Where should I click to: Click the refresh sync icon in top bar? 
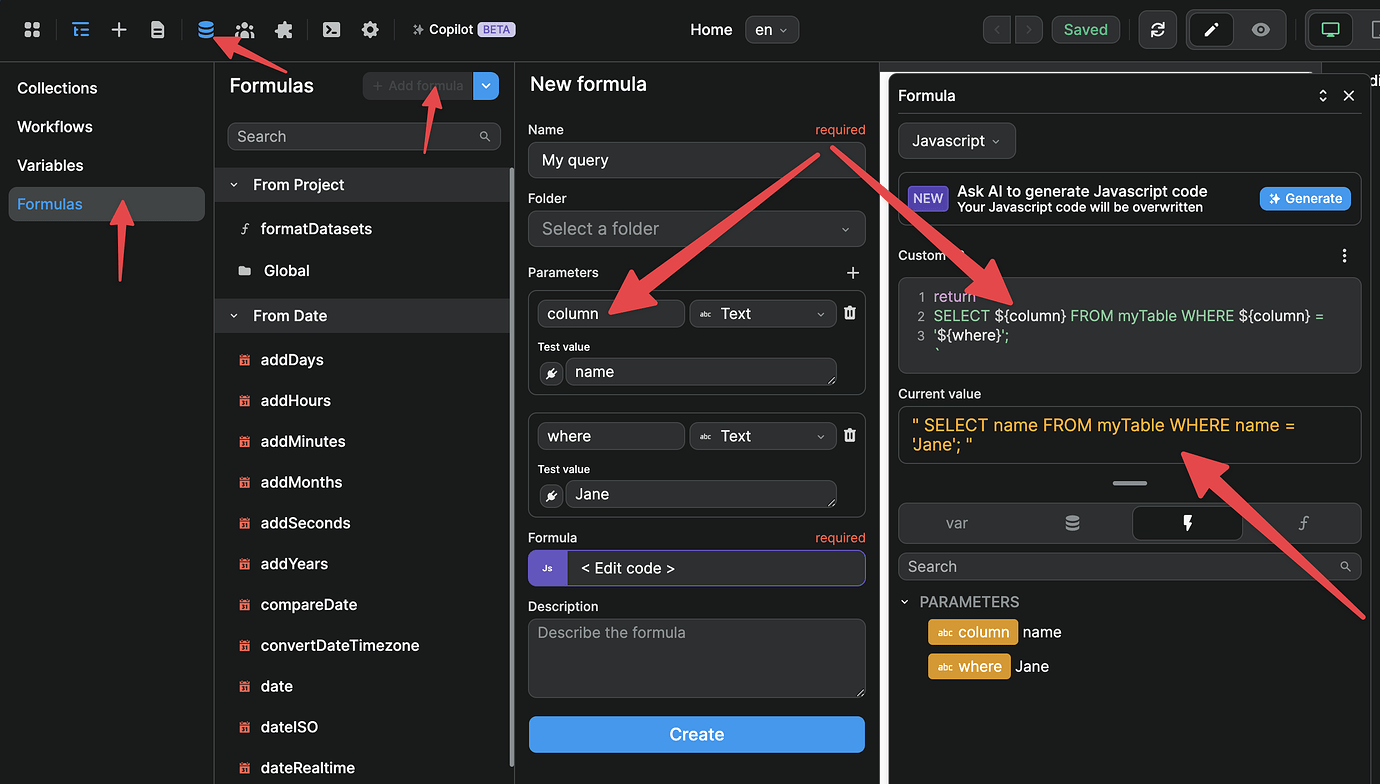tap(1158, 30)
